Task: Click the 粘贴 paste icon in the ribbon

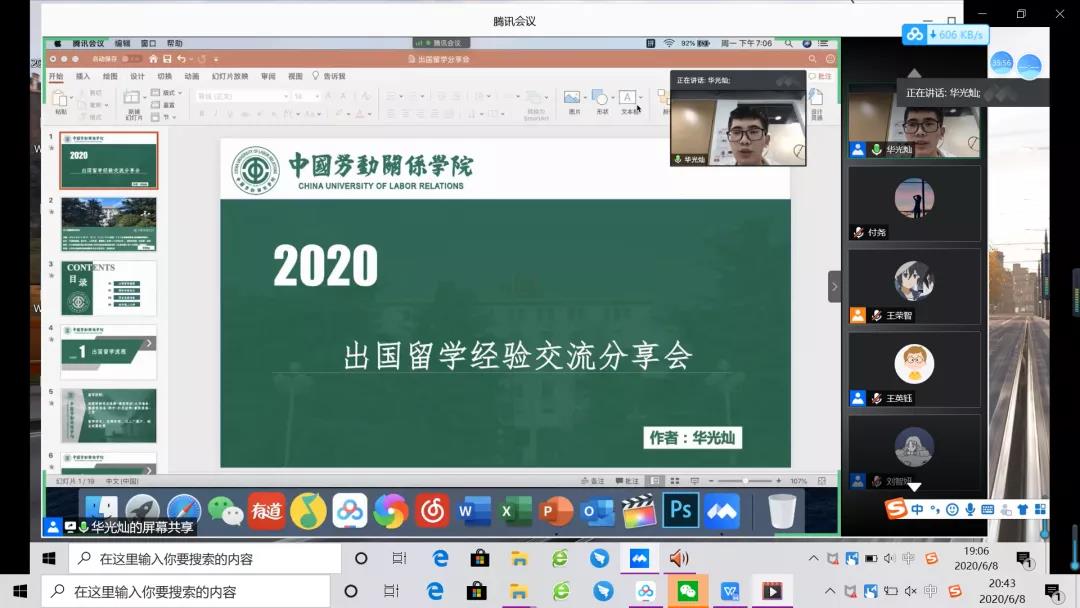Action: [60, 98]
